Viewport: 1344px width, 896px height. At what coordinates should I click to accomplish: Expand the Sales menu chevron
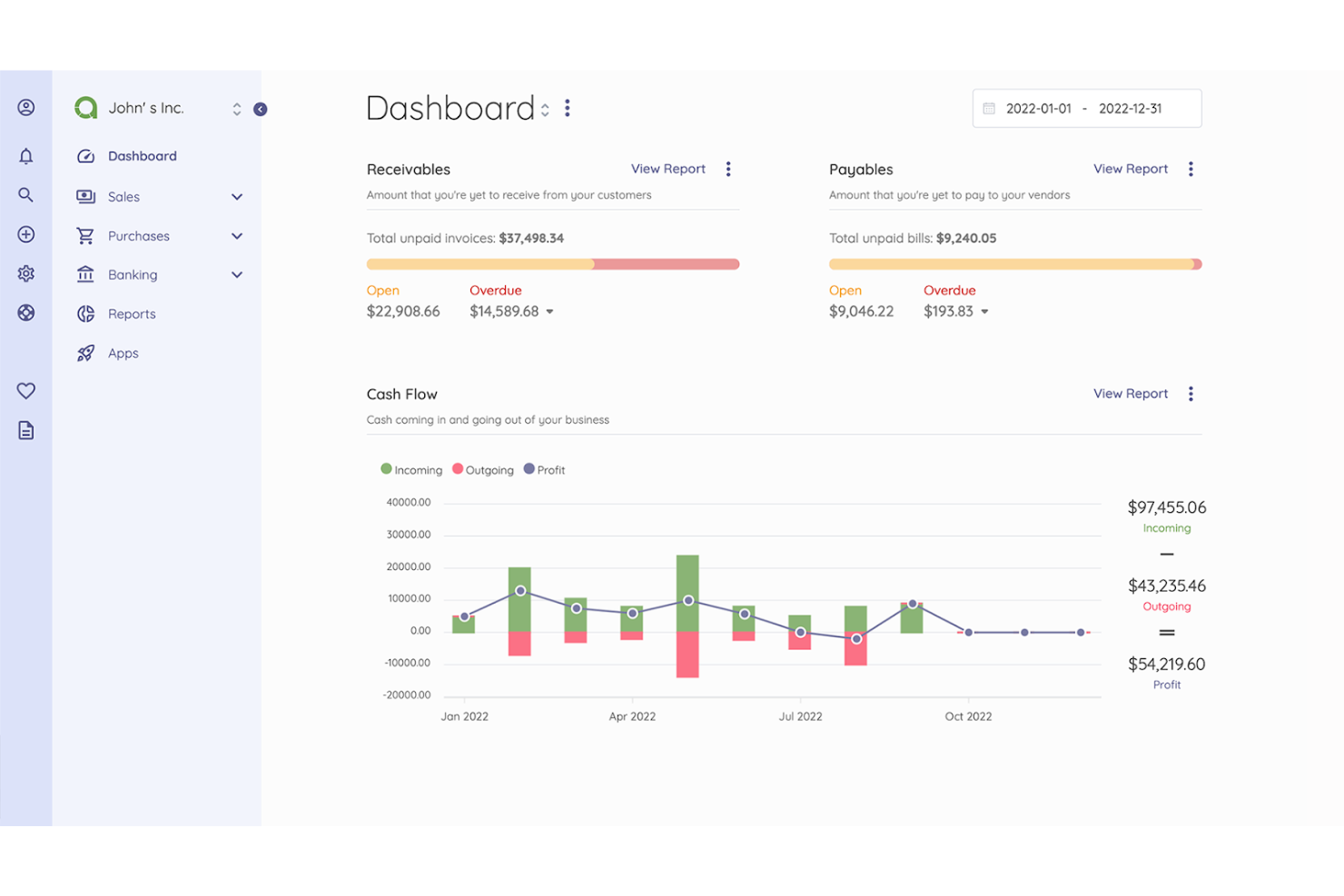pyautogui.click(x=237, y=196)
